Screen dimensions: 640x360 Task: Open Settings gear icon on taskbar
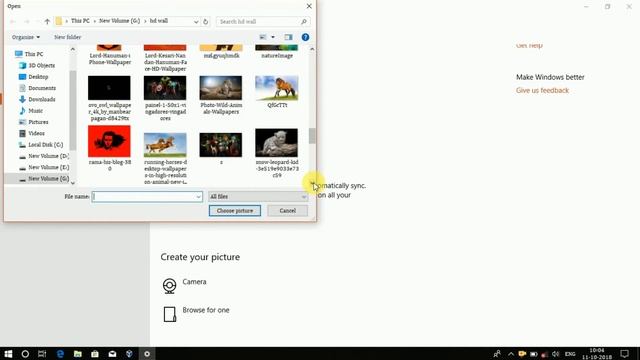[147, 354]
